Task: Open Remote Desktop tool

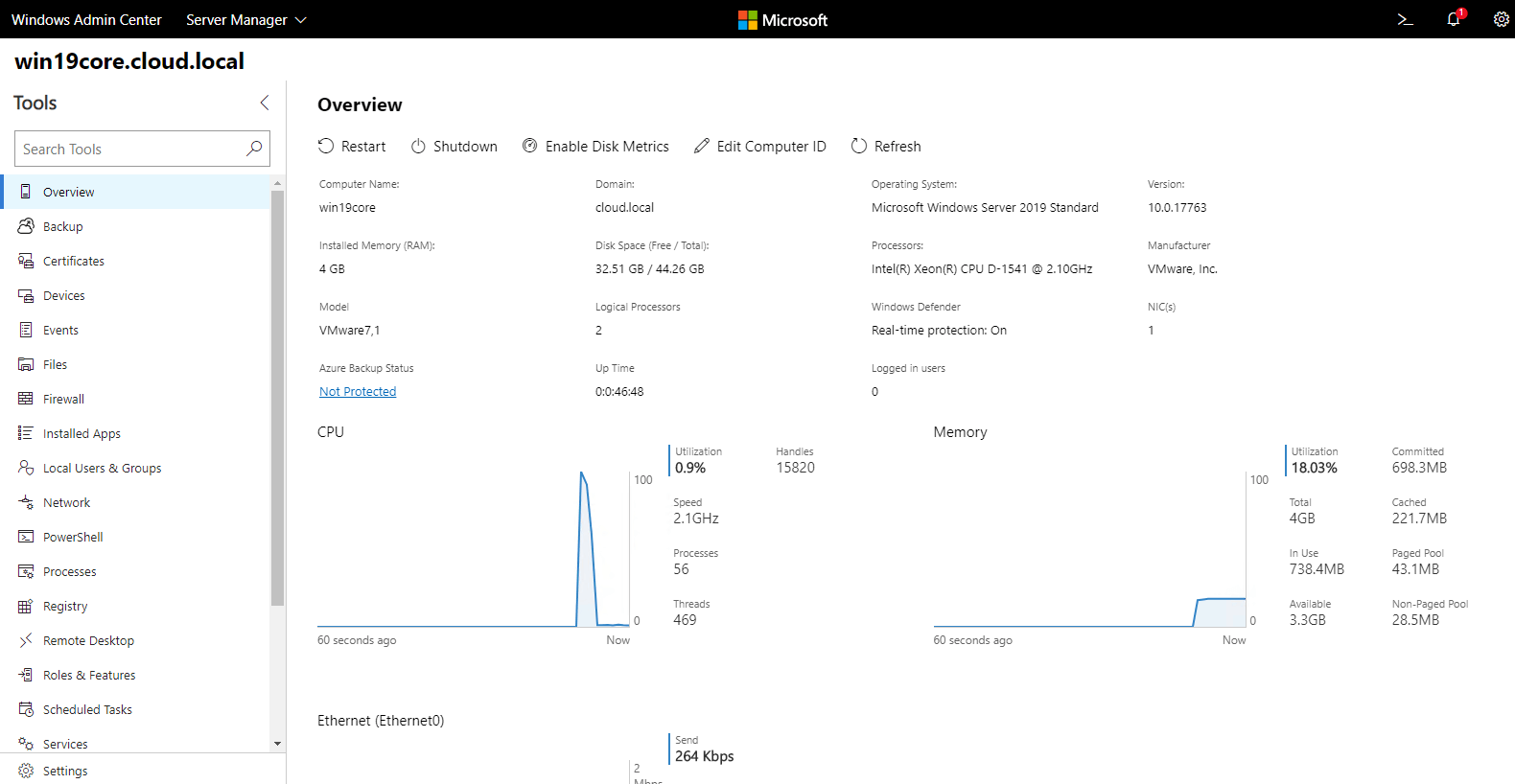Action: 136,640
